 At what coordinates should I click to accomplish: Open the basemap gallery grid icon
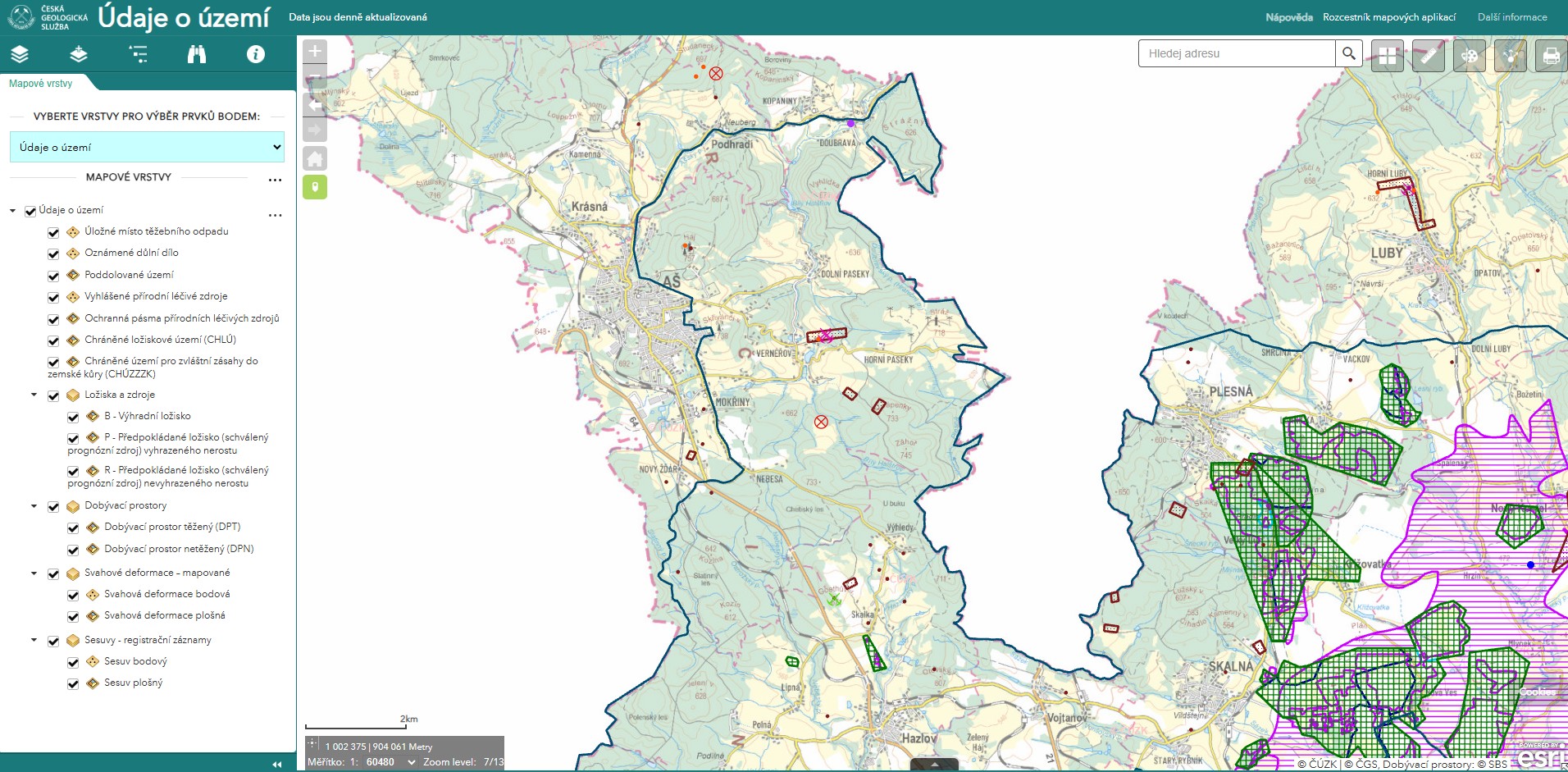(1387, 56)
